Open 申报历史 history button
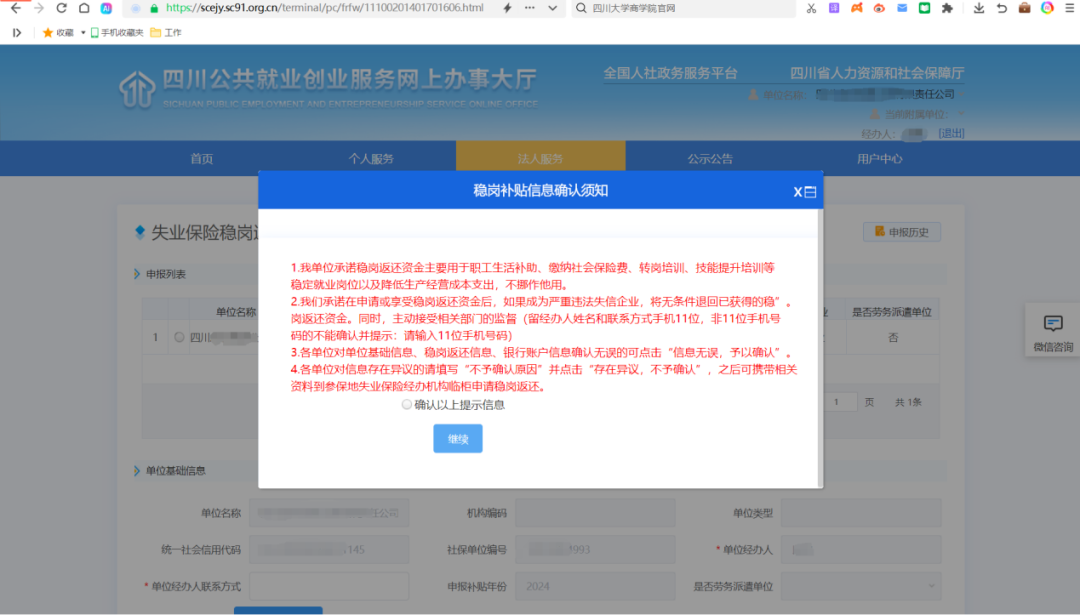 901,232
